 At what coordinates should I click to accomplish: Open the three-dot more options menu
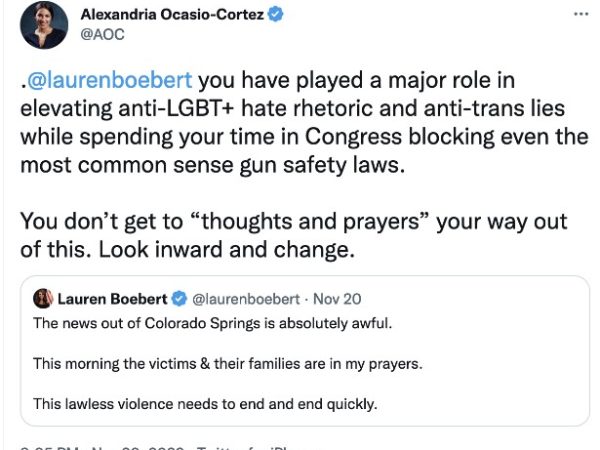pos(581,14)
